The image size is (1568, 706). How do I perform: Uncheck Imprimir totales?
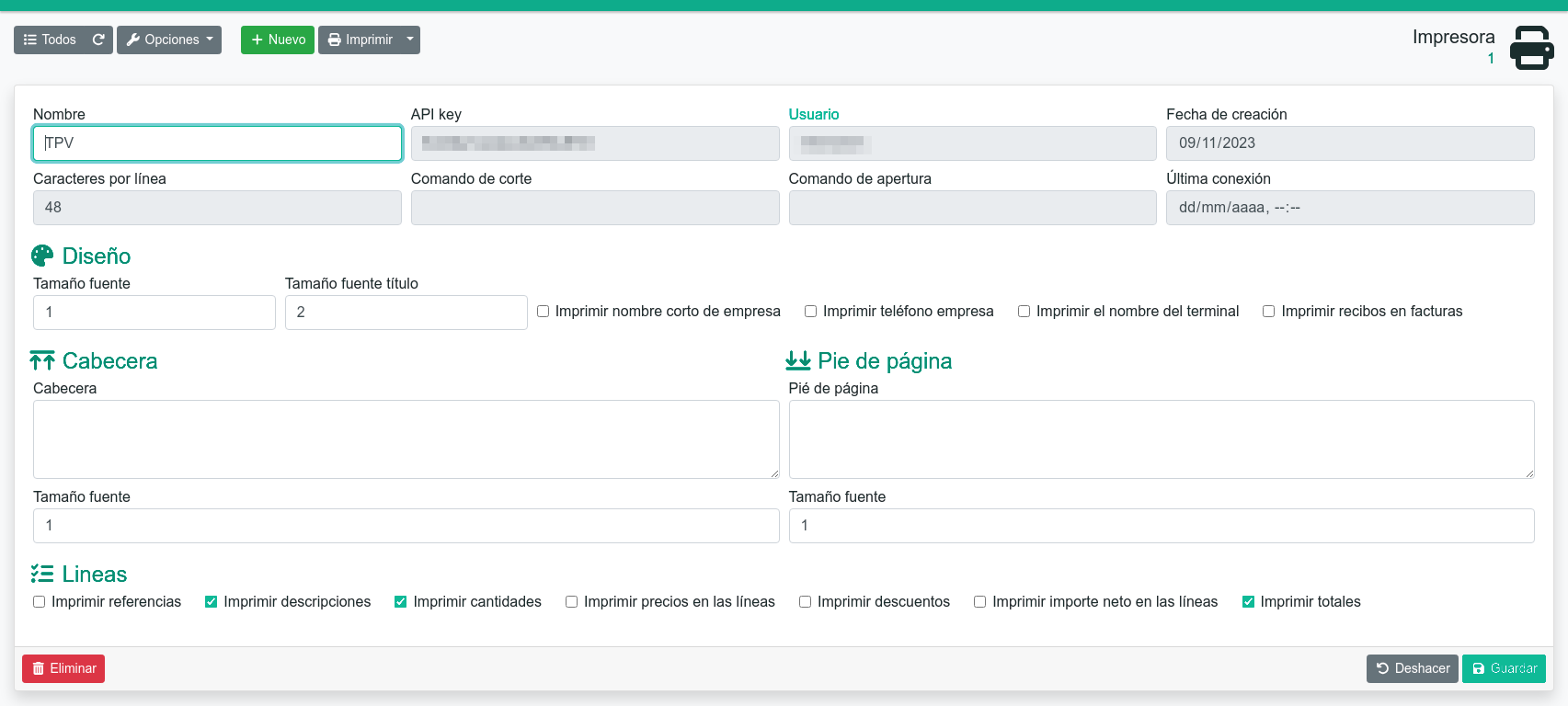[x=1249, y=602]
